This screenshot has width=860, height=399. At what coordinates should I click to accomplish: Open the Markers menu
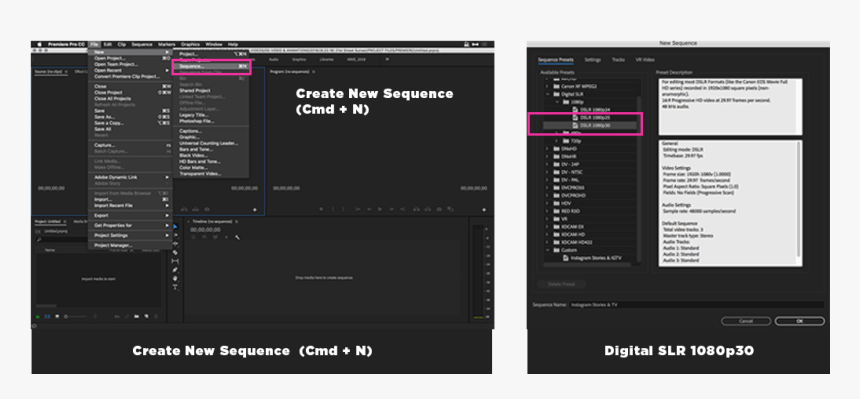coord(166,44)
